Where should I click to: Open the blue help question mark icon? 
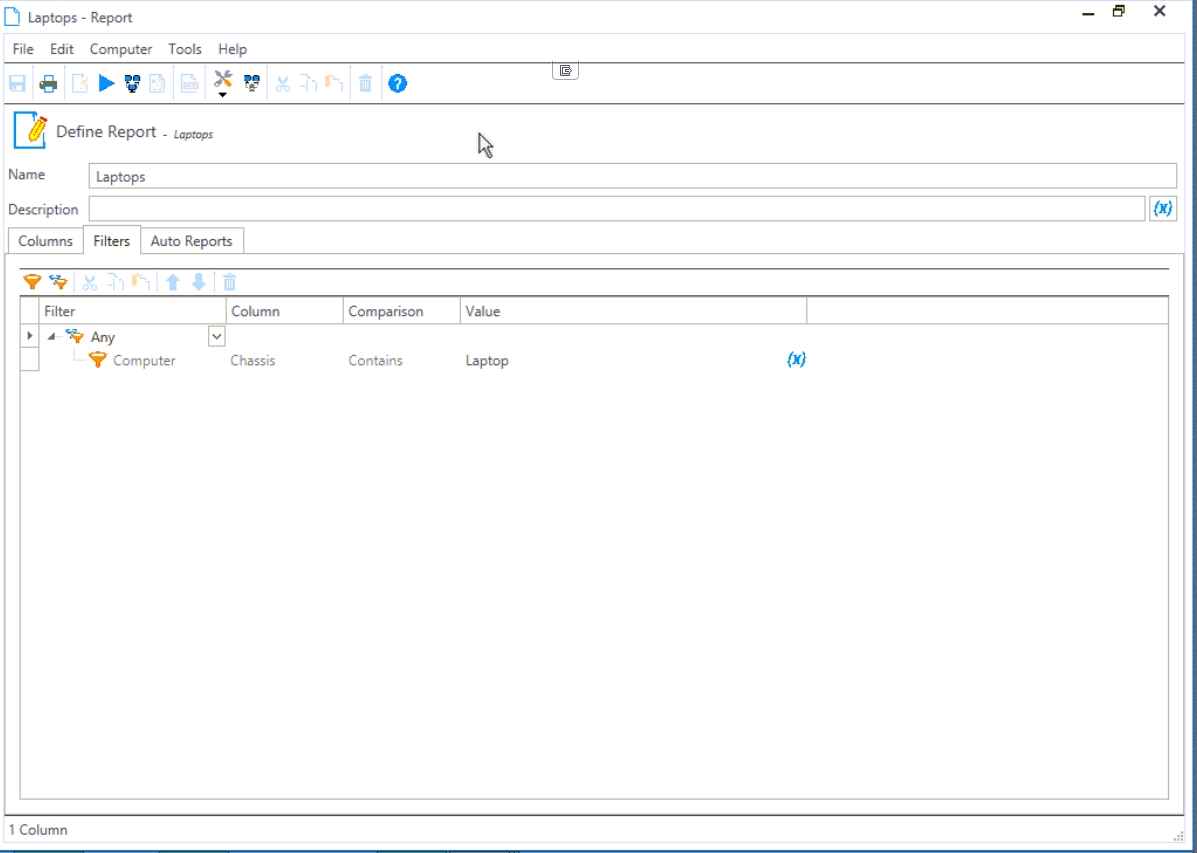tap(397, 84)
